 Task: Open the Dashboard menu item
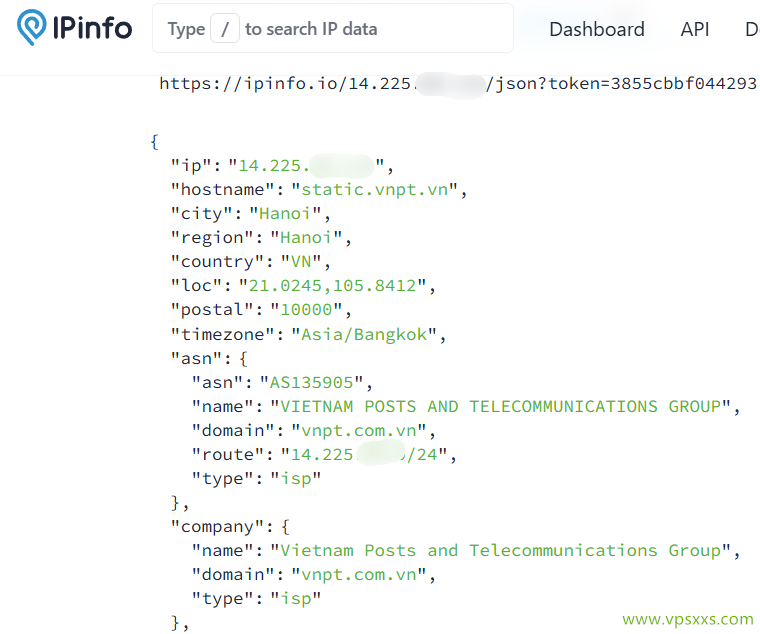[596, 29]
